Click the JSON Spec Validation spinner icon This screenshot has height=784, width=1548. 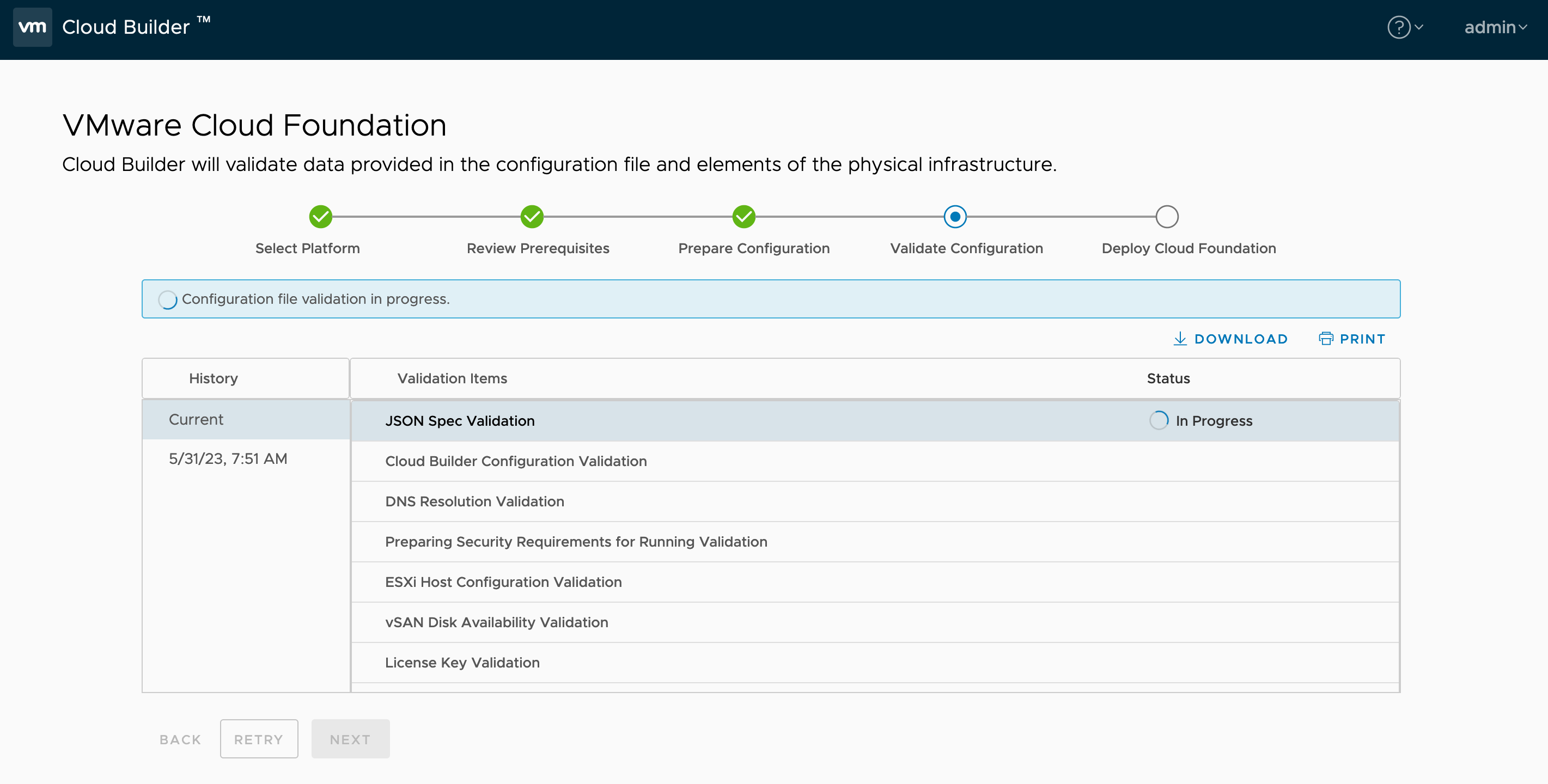click(1159, 420)
